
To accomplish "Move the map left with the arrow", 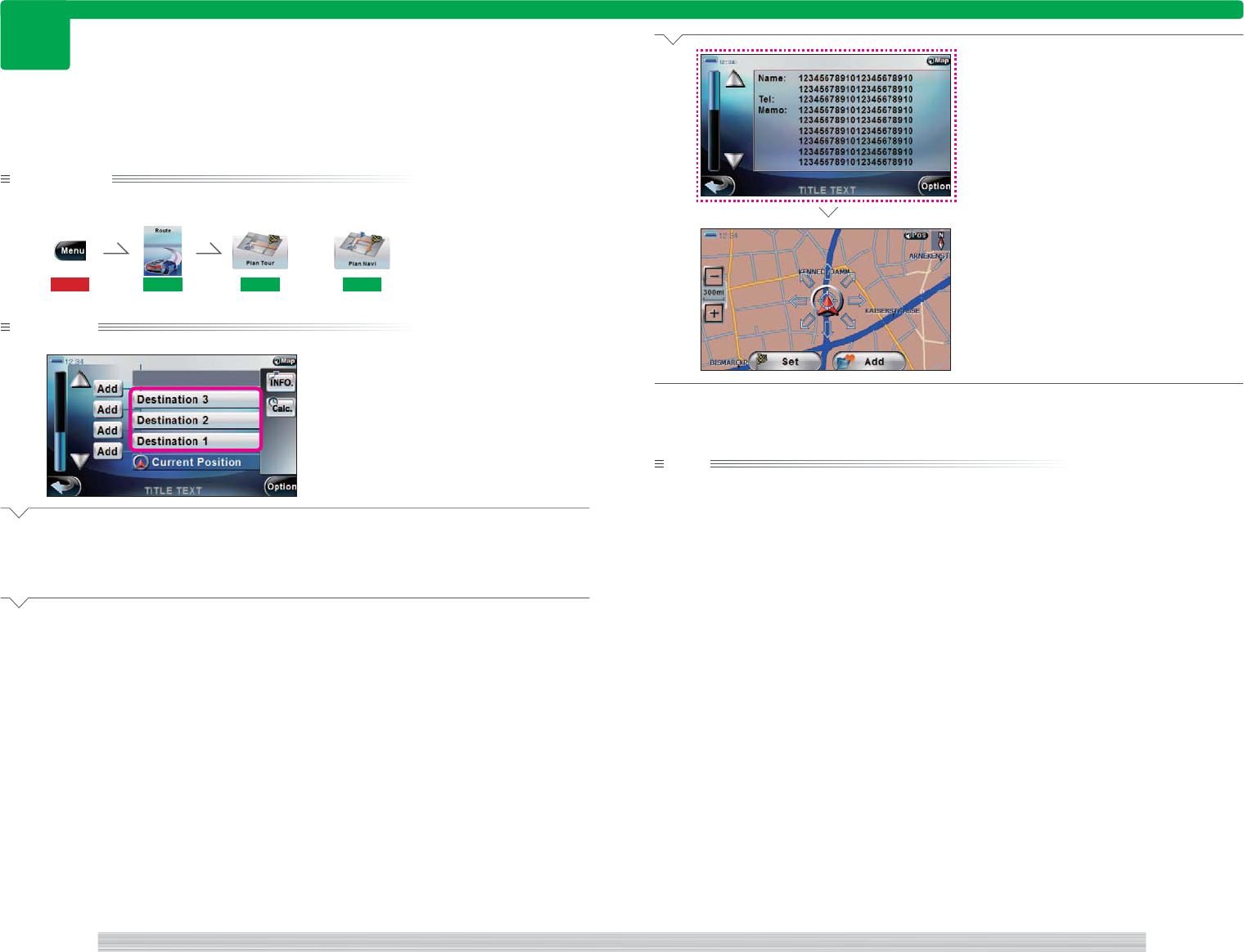I will pos(798,301).
